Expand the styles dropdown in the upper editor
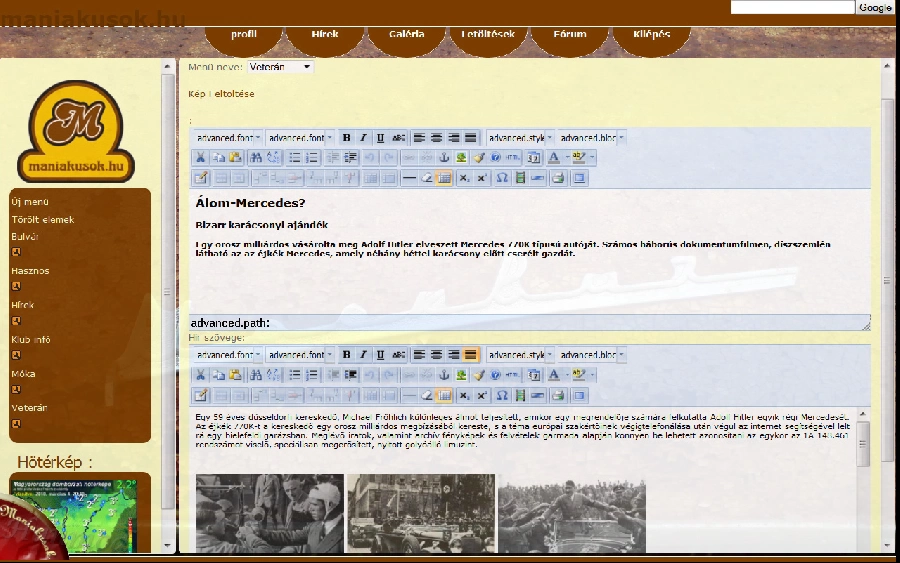 click(x=517, y=137)
